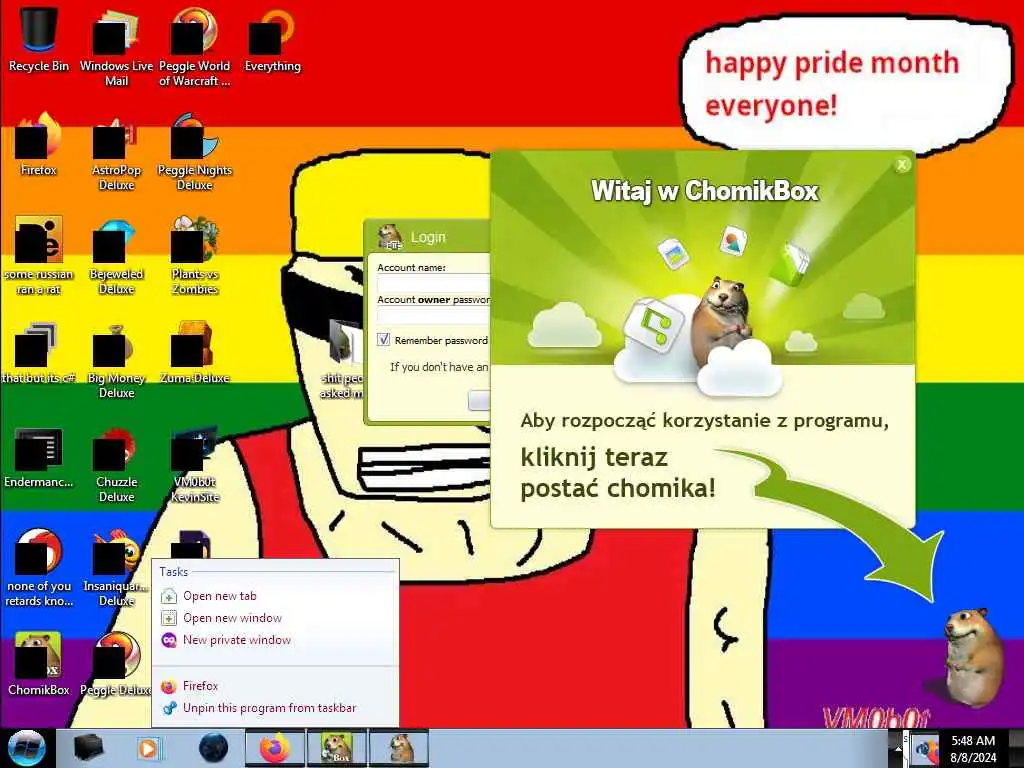Open Bejeweled Deluxe desktop icon
Image resolution: width=1024 pixels, height=768 pixels.
click(116, 256)
